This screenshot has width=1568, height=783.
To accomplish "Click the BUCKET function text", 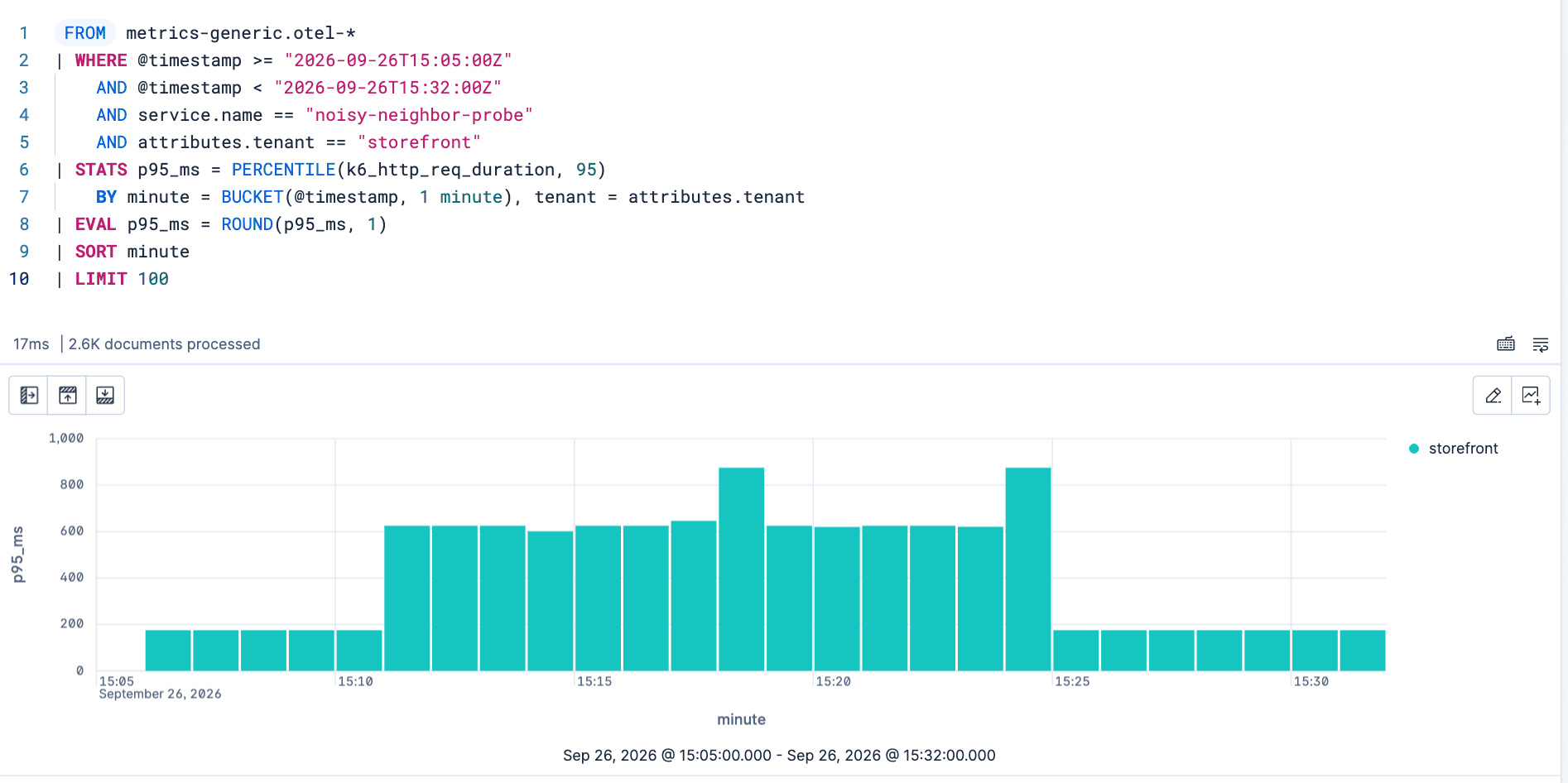I will coord(253,197).
